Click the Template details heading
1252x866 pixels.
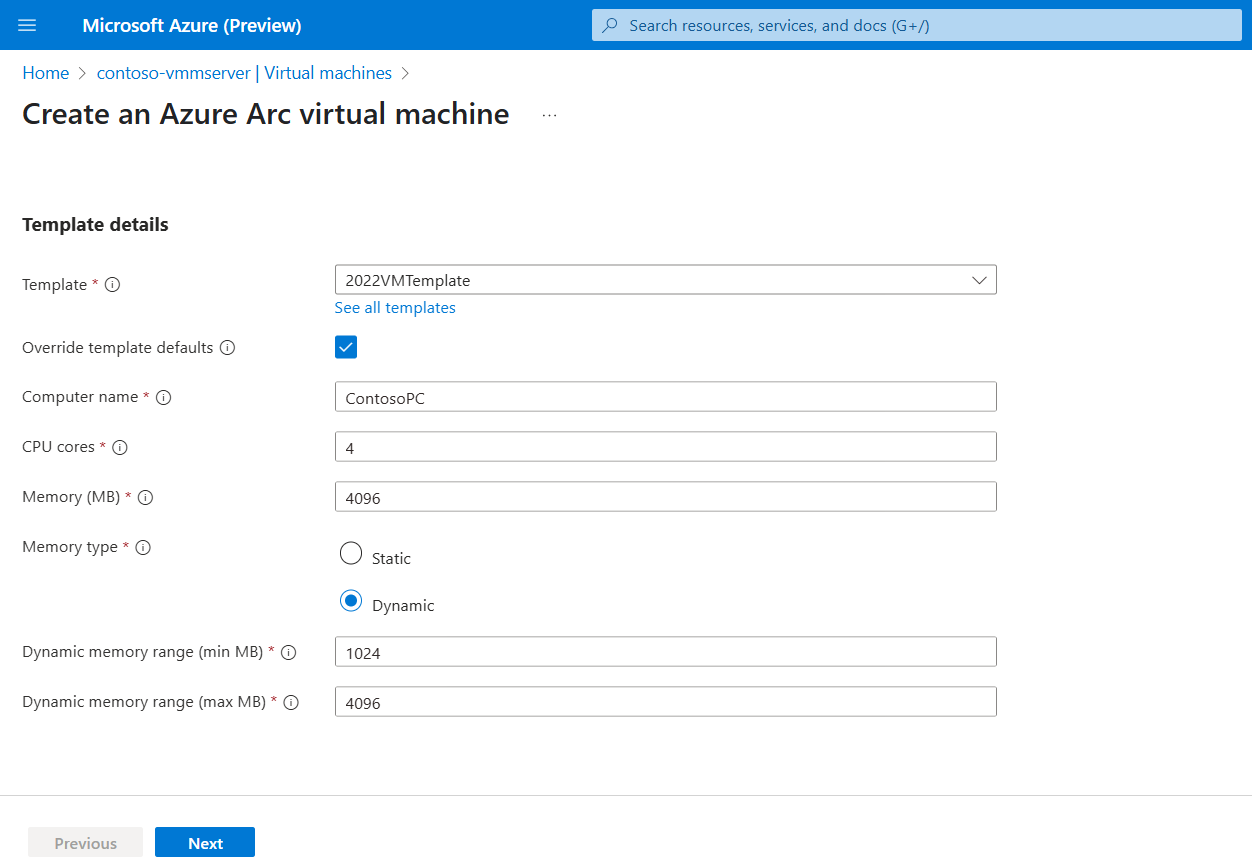pos(95,225)
